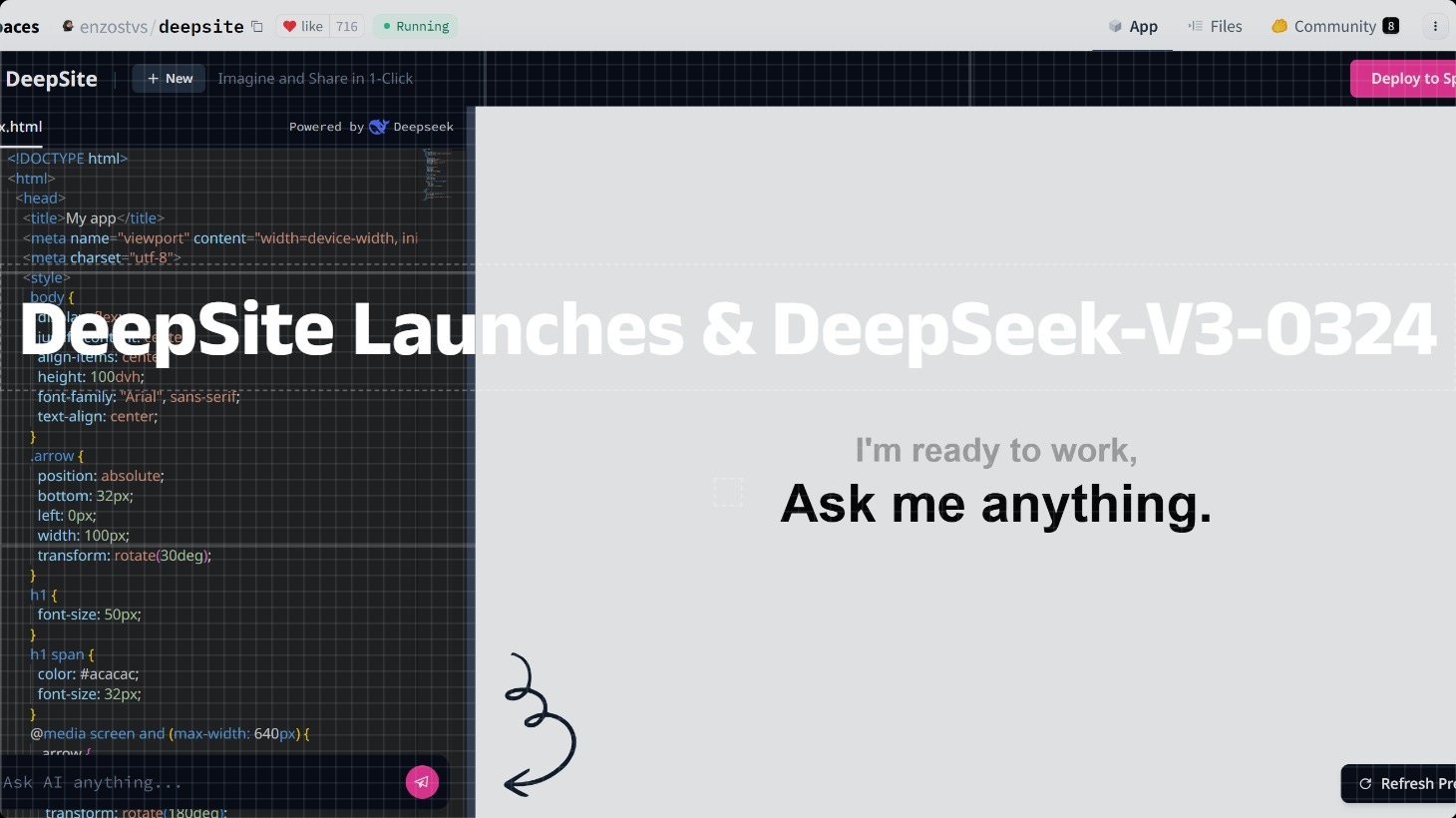Click the "Imagine and Share in 1-Click" text
Image resolution: width=1456 pixels, height=818 pixels.
[315, 79]
